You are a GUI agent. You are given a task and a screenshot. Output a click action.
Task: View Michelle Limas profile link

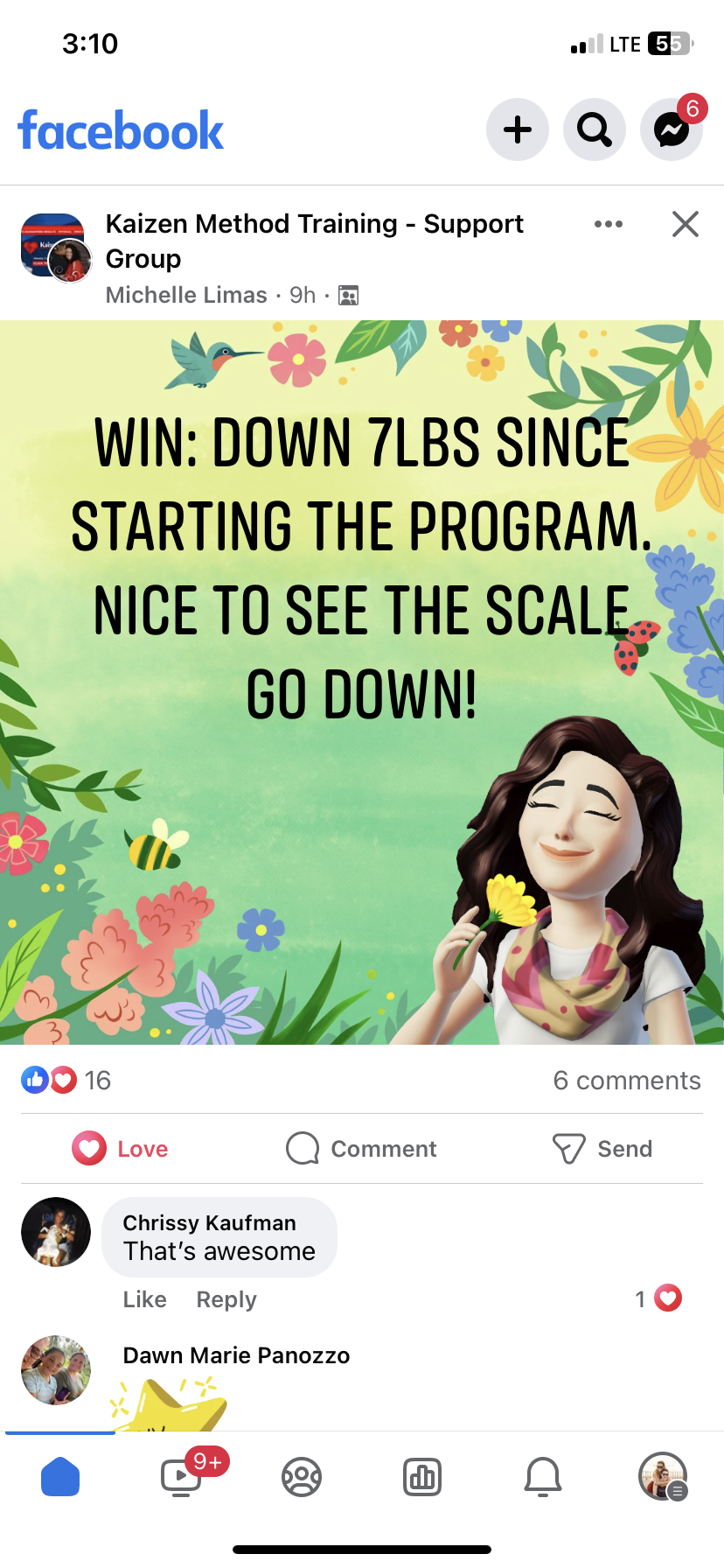[186, 295]
